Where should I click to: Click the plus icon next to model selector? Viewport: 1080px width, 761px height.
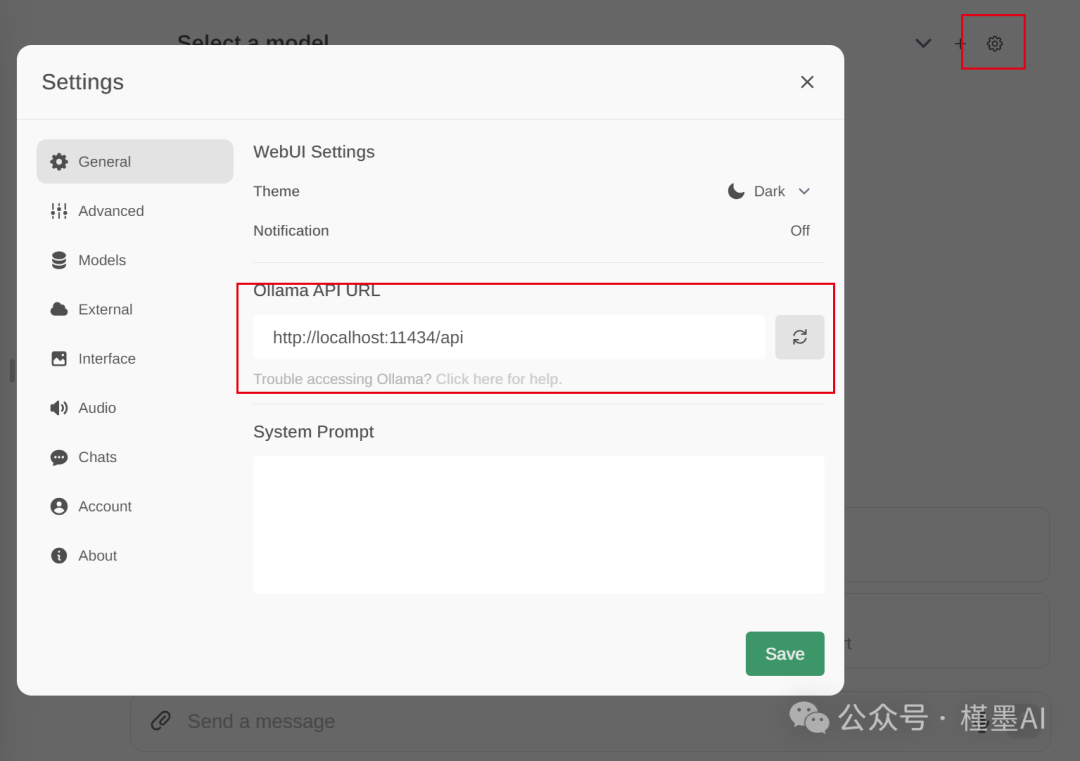tap(959, 43)
